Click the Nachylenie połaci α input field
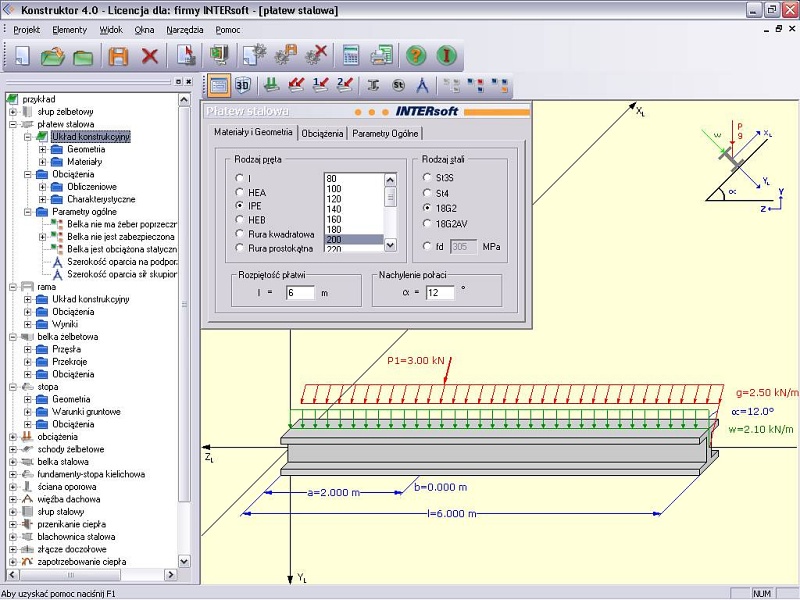This screenshot has width=800, height=600. coord(440,293)
